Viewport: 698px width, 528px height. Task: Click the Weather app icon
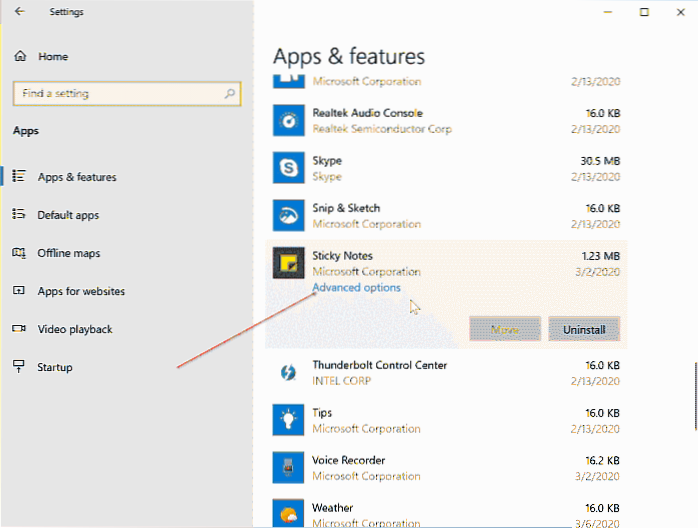click(288, 513)
